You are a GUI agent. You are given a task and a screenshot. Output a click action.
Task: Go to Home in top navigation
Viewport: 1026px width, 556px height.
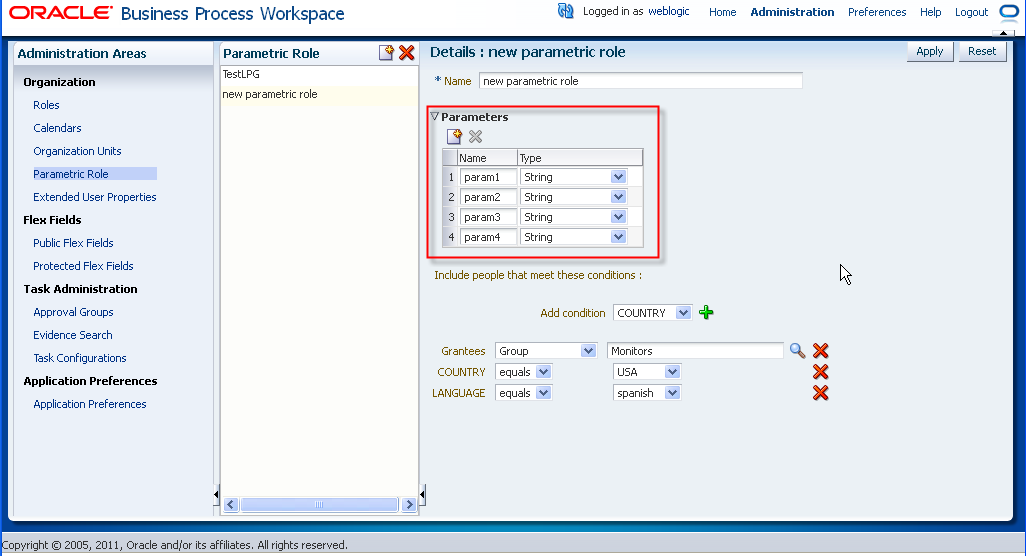click(x=722, y=12)
